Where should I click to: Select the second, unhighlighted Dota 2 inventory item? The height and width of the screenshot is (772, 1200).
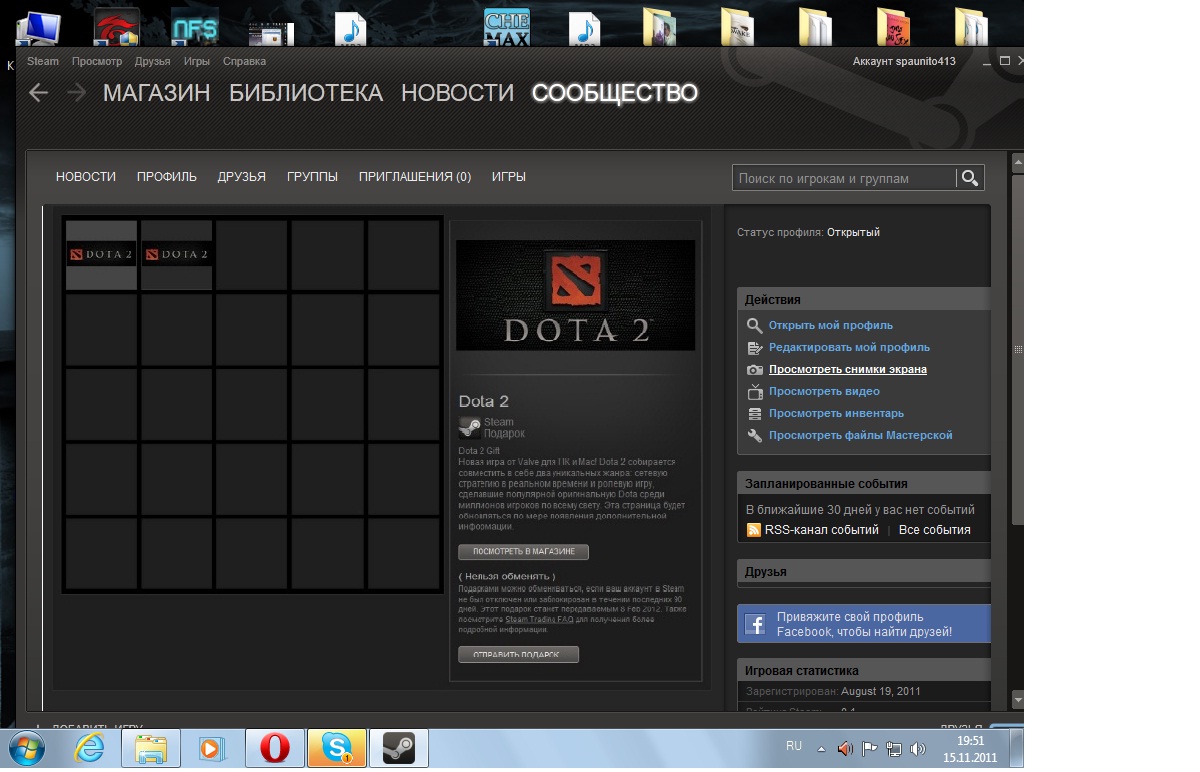[x=177, y=255]
